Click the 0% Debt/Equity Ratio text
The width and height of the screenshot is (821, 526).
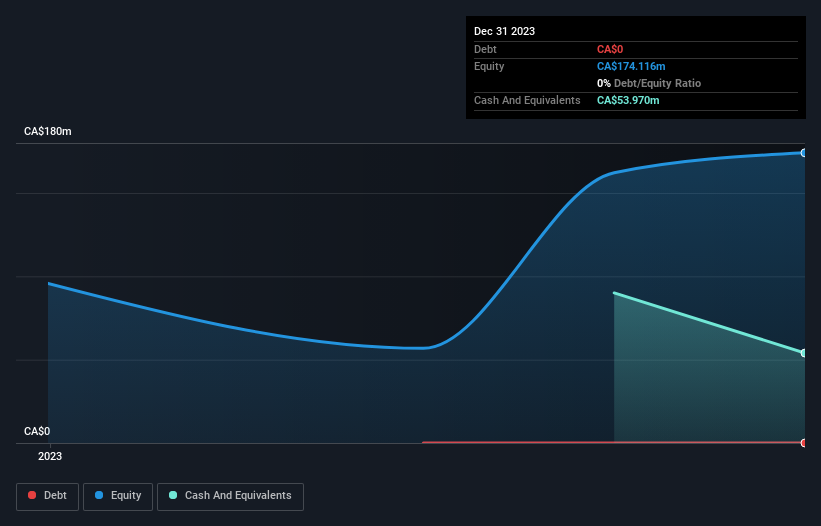pos(649,83)
